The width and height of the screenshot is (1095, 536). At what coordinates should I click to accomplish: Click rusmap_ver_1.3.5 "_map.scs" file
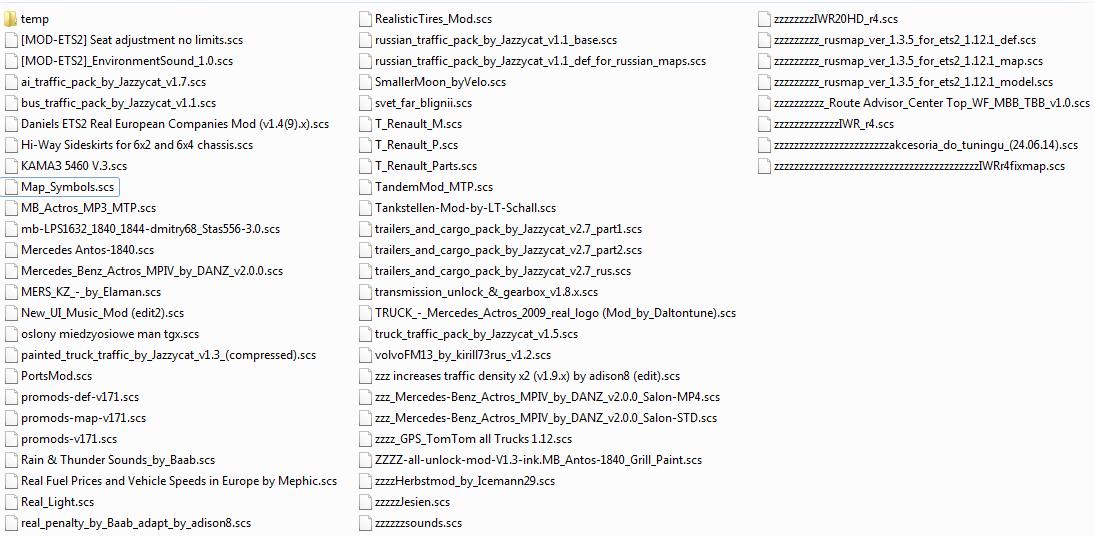[909, 61]
